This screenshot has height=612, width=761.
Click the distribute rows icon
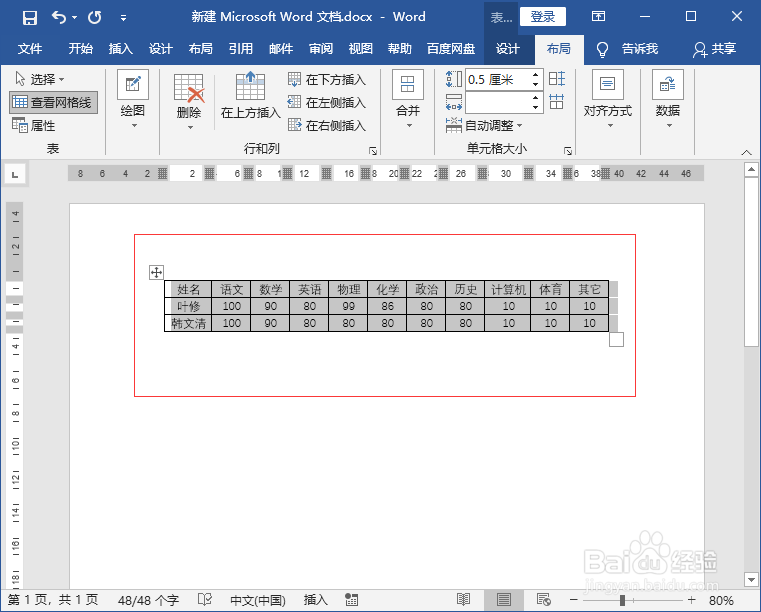(557, 79)
